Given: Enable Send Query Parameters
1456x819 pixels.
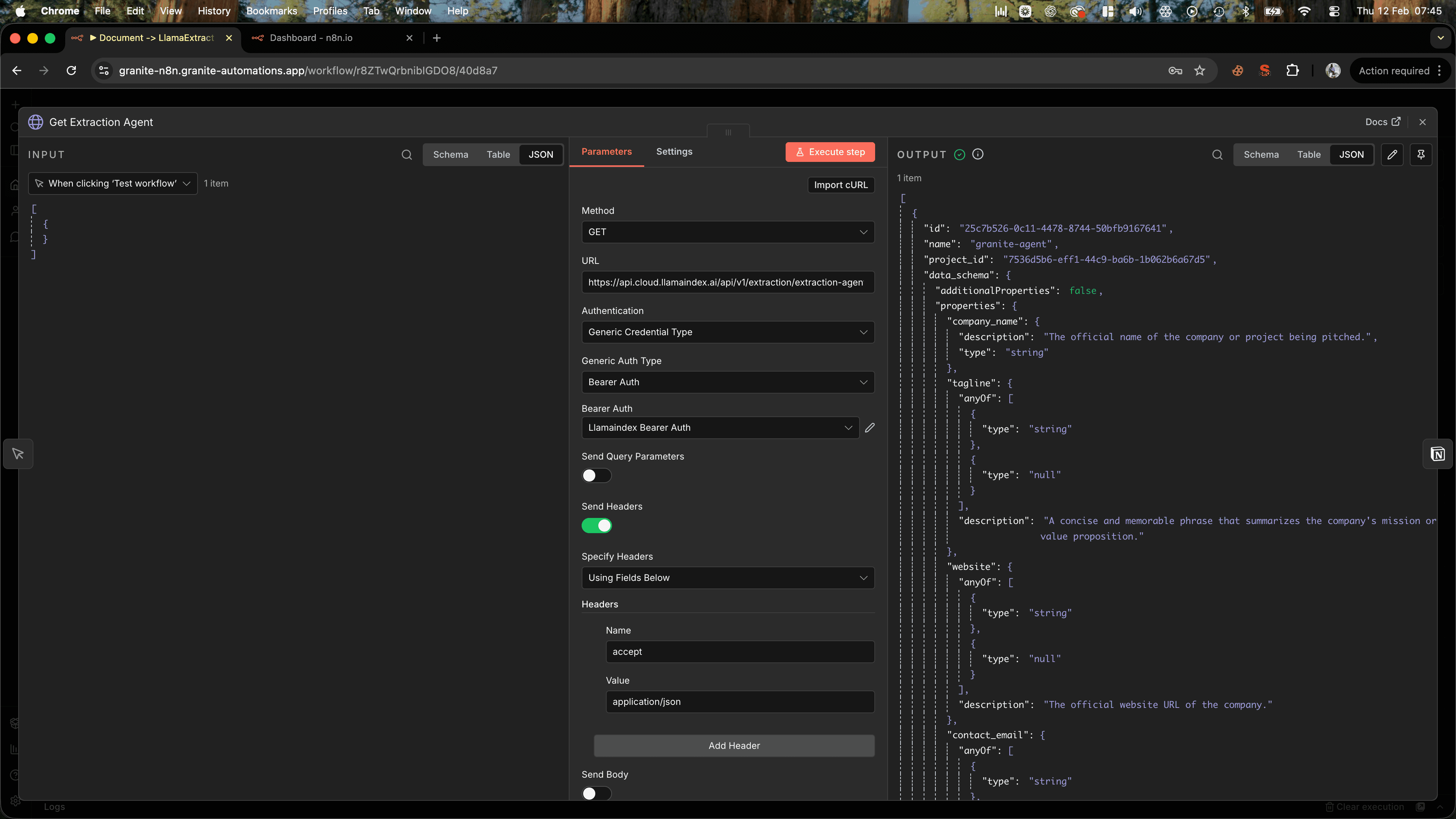Looking at the screenshot, I should pyautogui.click(x=596, y=475).
